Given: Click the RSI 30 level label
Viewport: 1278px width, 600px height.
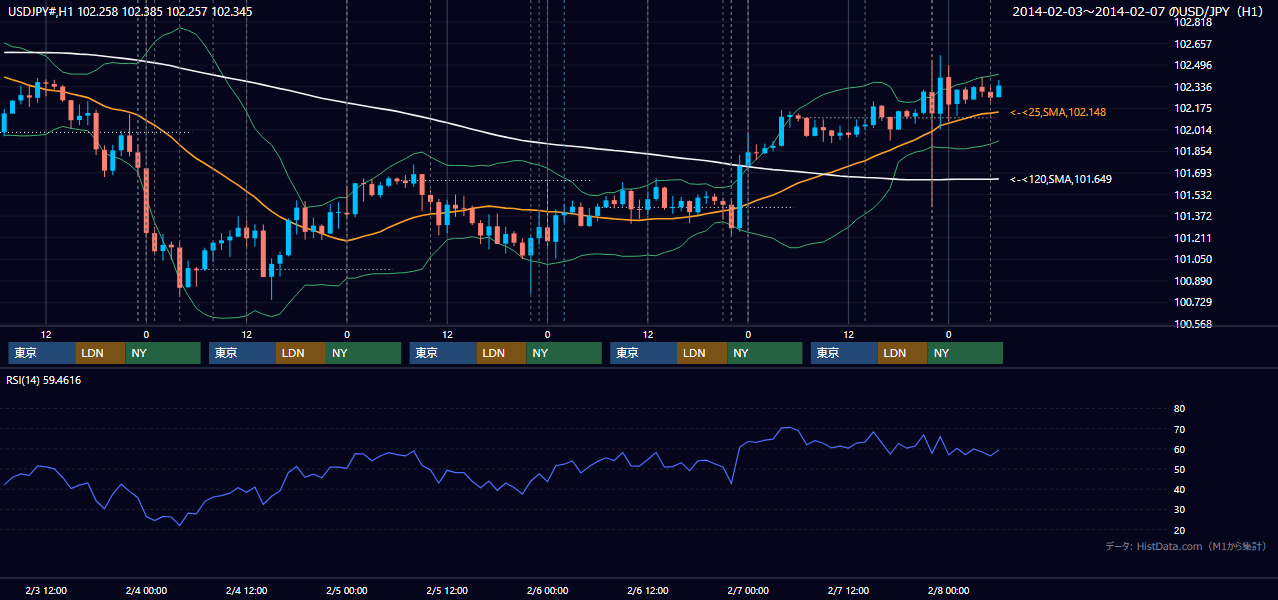Looking at the screenshot, I should tap(1179, 509).
